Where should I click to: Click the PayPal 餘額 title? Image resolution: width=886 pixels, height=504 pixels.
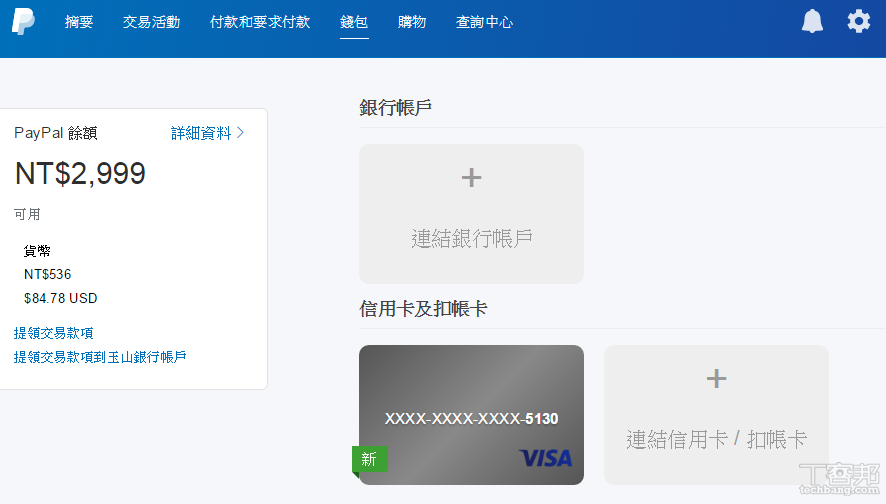55,133
